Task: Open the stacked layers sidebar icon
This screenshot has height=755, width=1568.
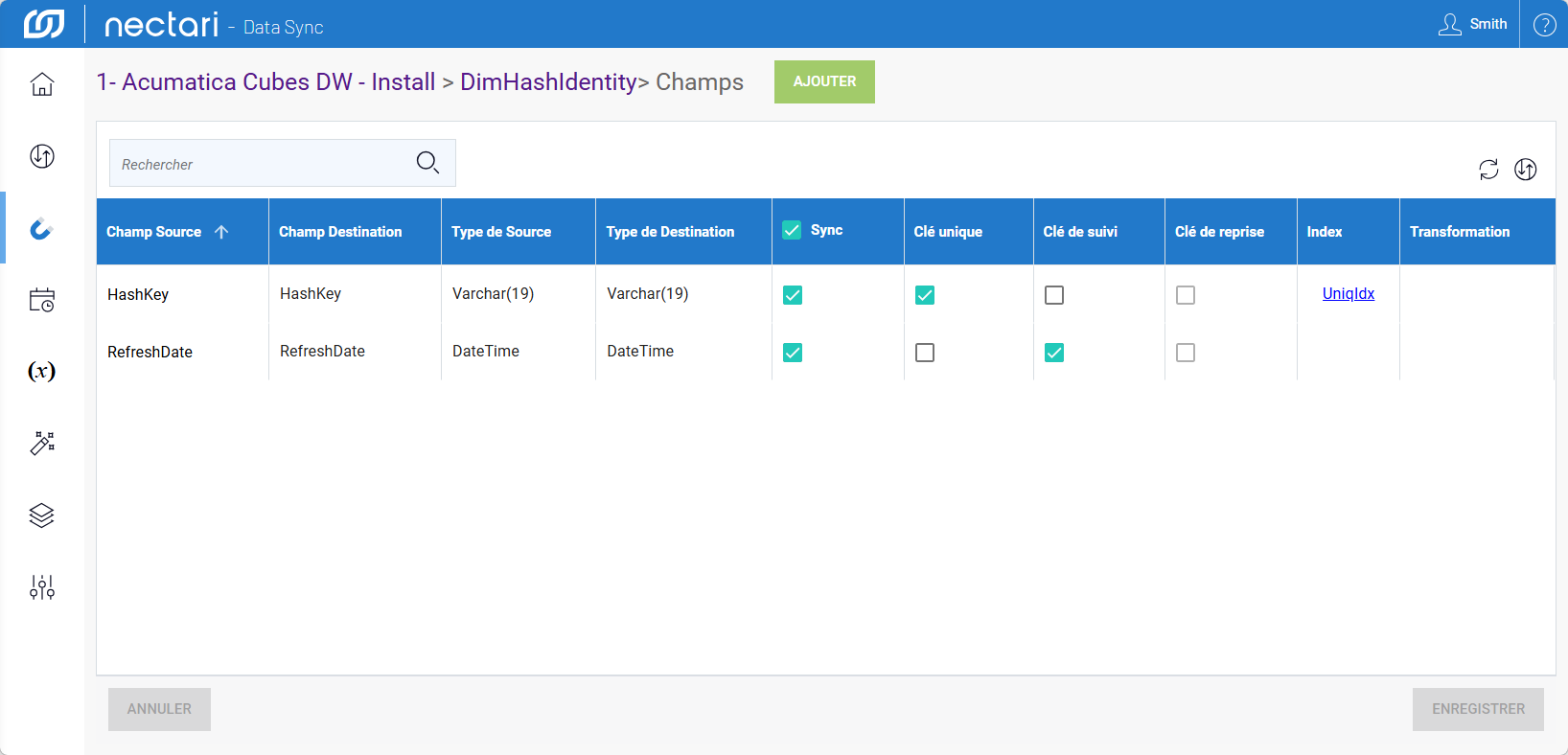Action: coord(42,515)
